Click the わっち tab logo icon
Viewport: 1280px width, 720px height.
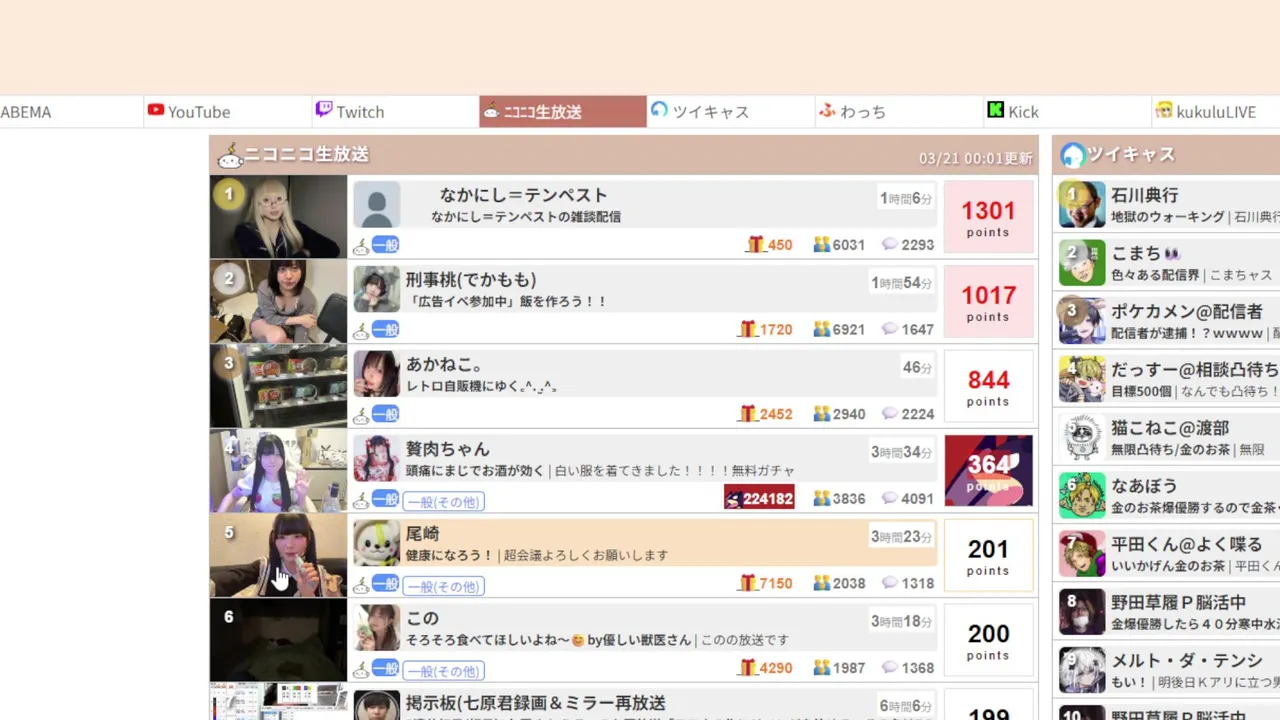(x=827, y=110)
